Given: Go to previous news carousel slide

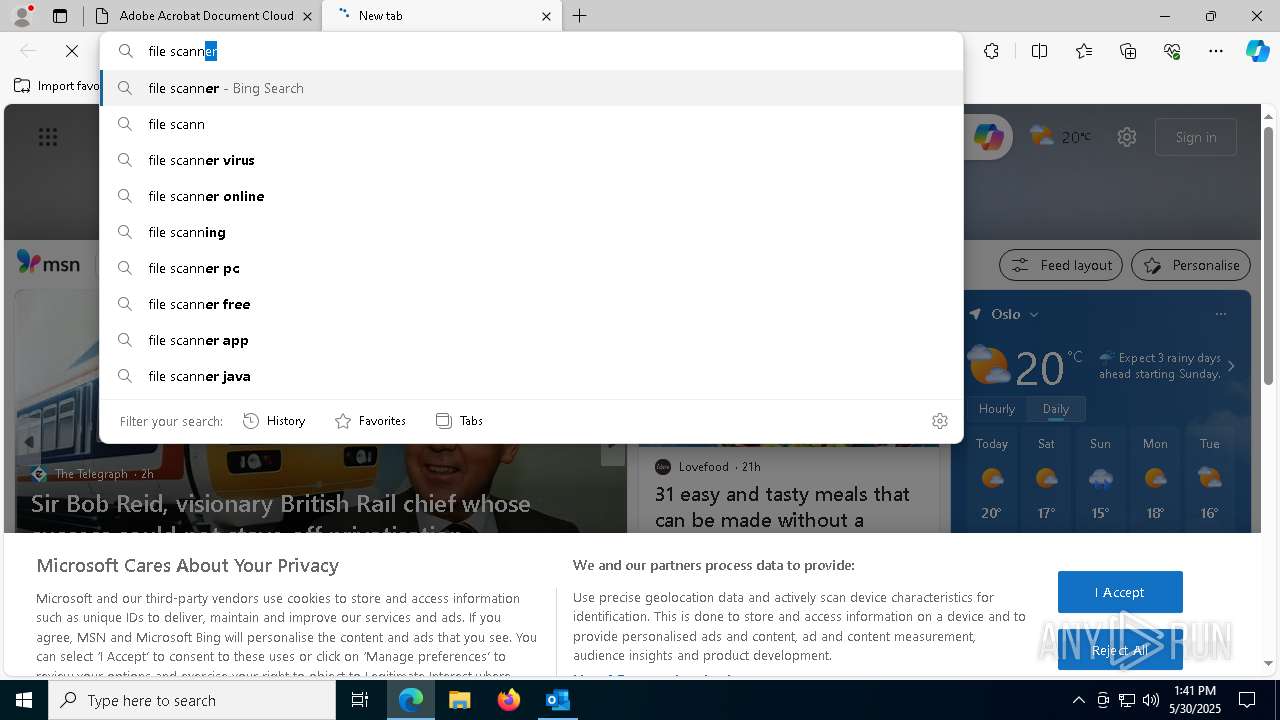Looking at the screenshot, I should [x=29, y=441].
